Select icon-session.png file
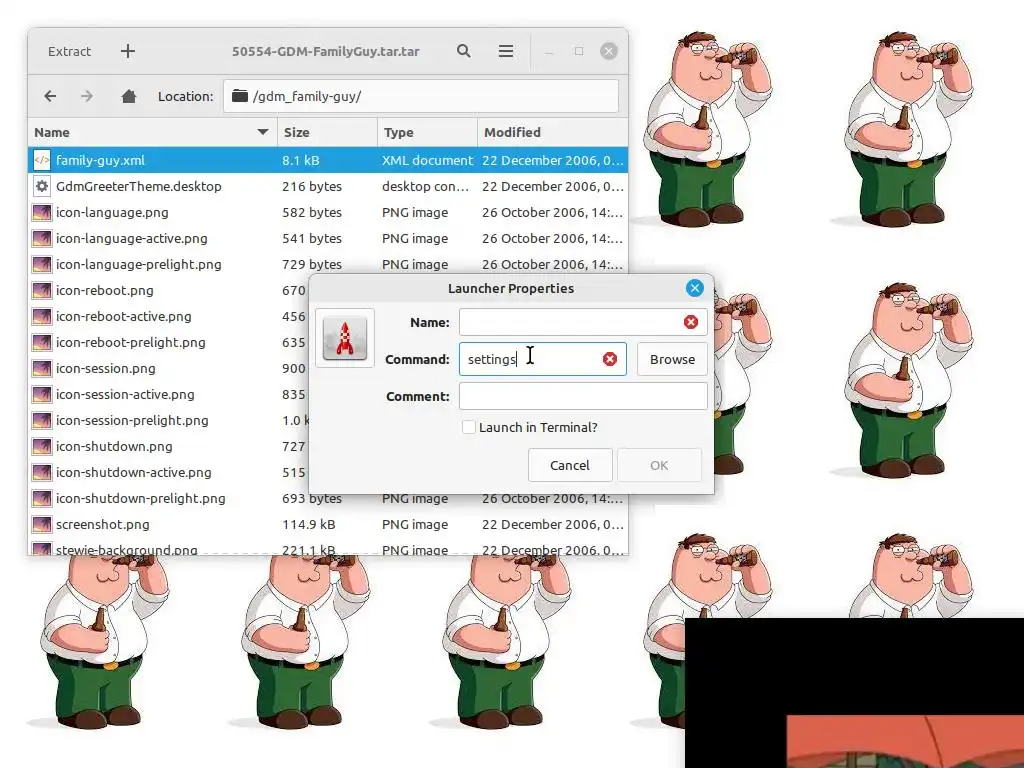This screenshot has height=768, width=1024. click(x=168, y=368)
